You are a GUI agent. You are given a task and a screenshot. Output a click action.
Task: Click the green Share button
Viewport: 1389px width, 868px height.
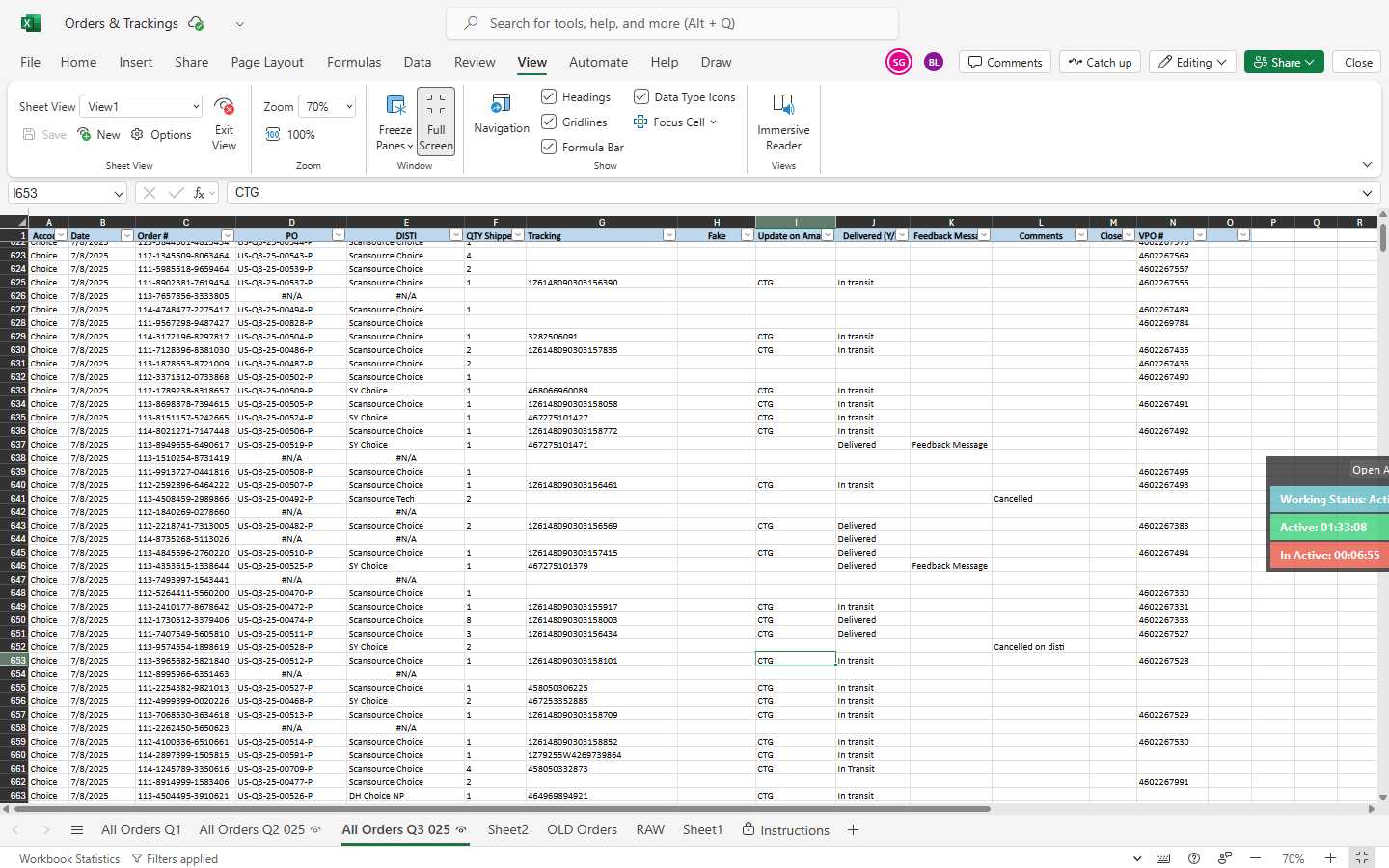[x=1284, y=62]
